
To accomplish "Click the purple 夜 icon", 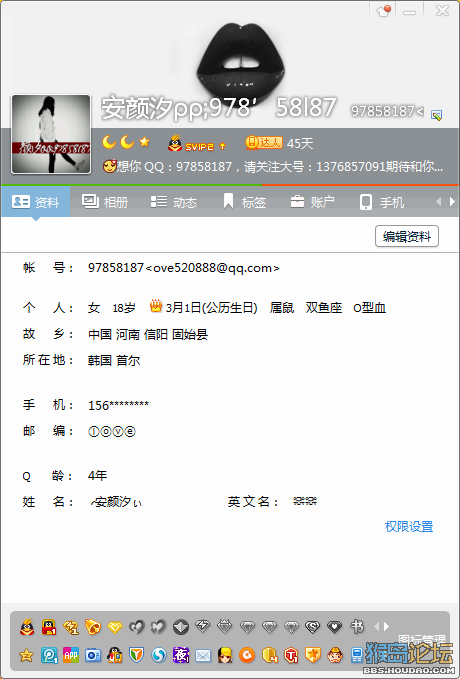I will [x=181, y=655].
